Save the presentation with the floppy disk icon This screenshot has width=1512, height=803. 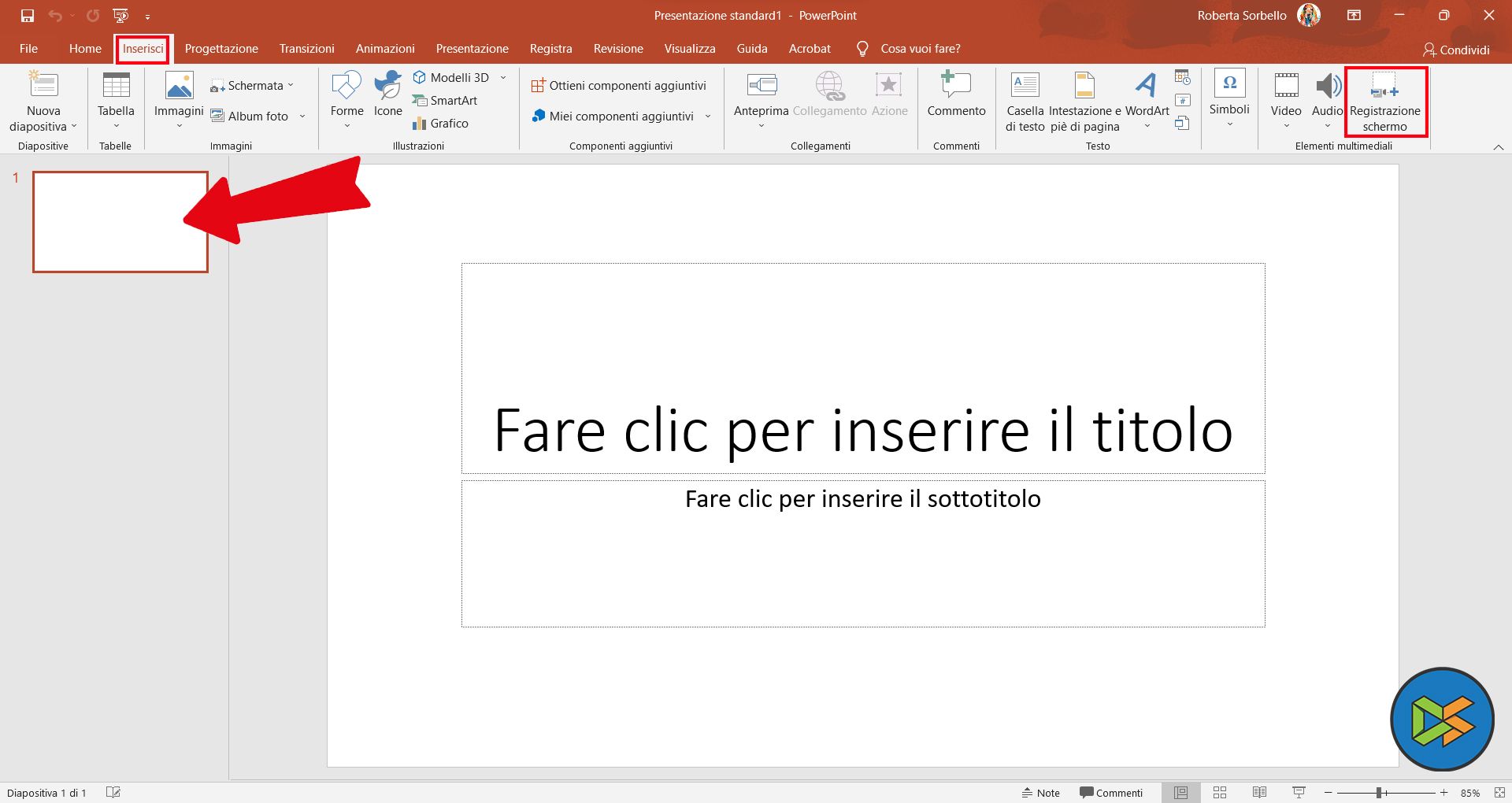point(28,16)
